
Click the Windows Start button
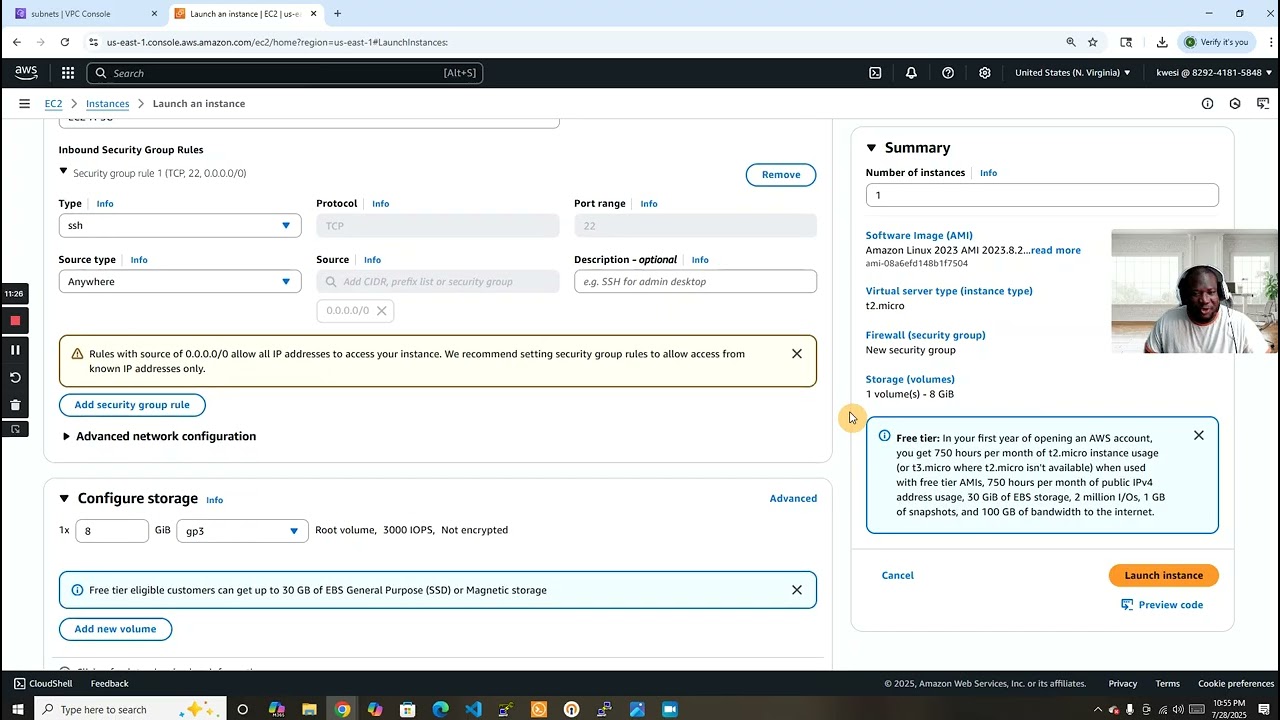coord(17,709)
